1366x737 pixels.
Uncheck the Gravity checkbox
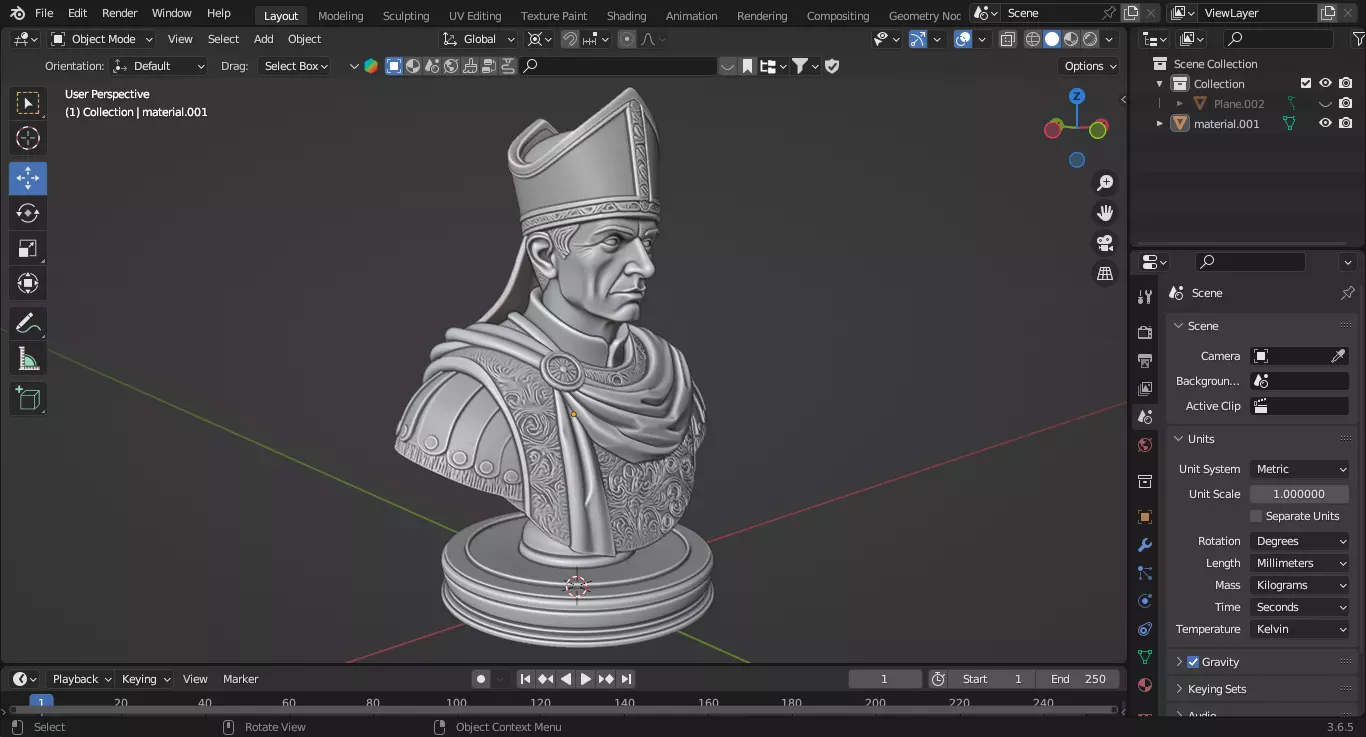tap(1192, 662)
